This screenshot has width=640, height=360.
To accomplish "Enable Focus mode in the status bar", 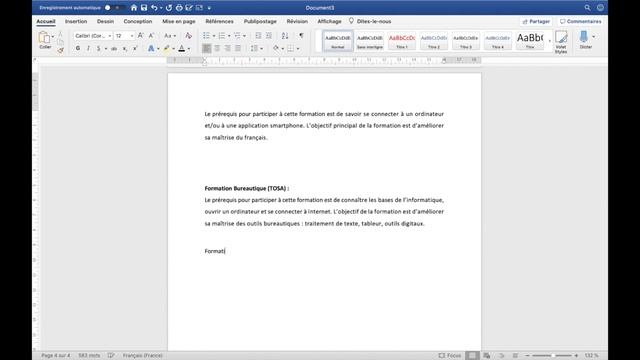I will tap(449, 356).
